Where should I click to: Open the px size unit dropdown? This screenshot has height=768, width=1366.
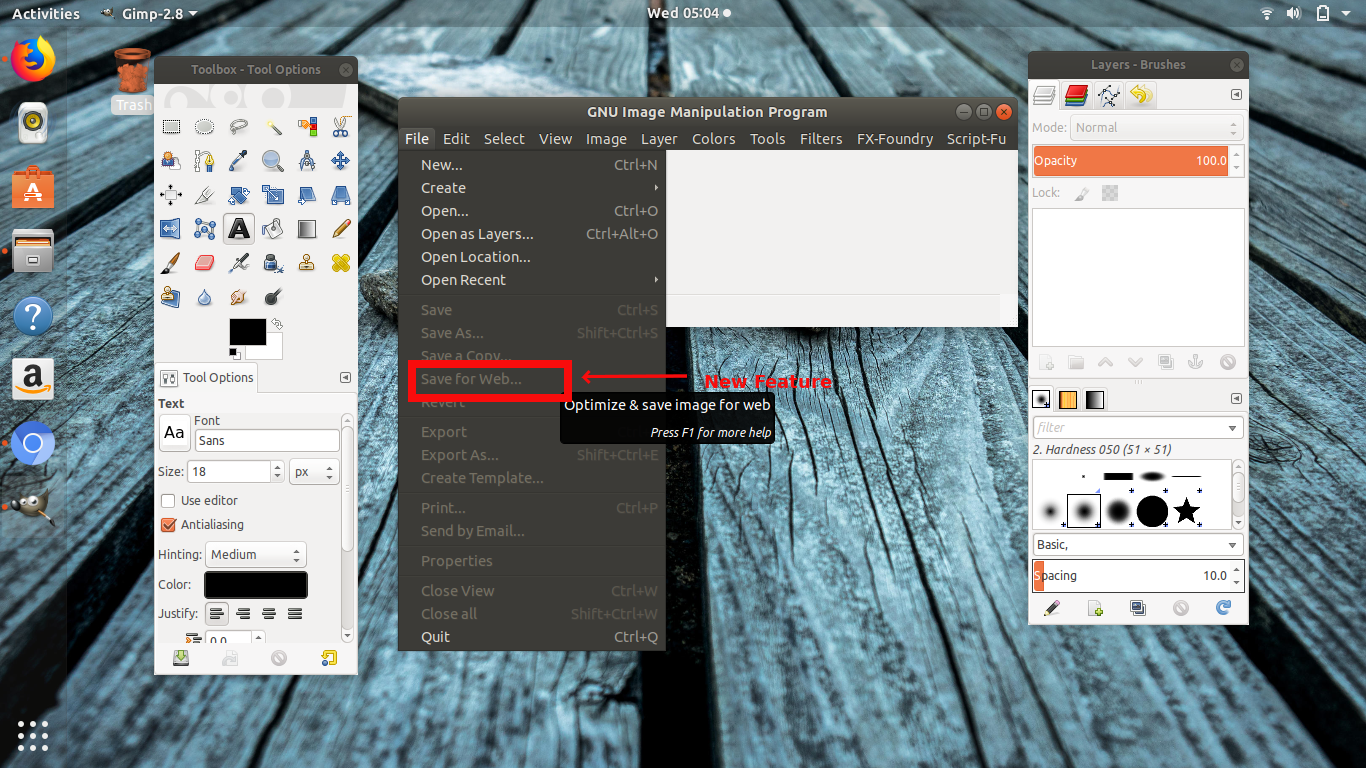(x=314, y=471)
